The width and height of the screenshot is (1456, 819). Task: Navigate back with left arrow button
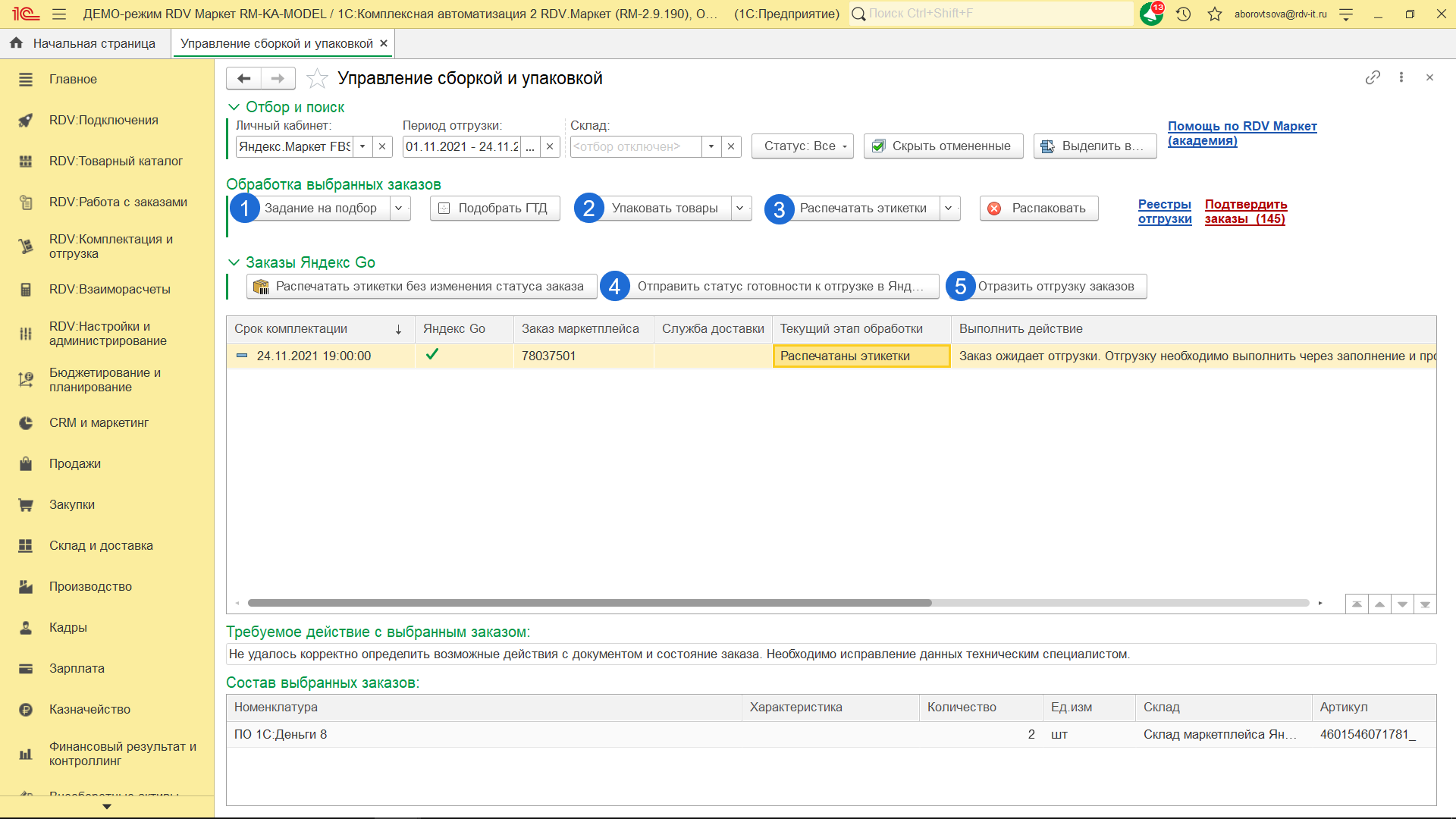[243, 78]
